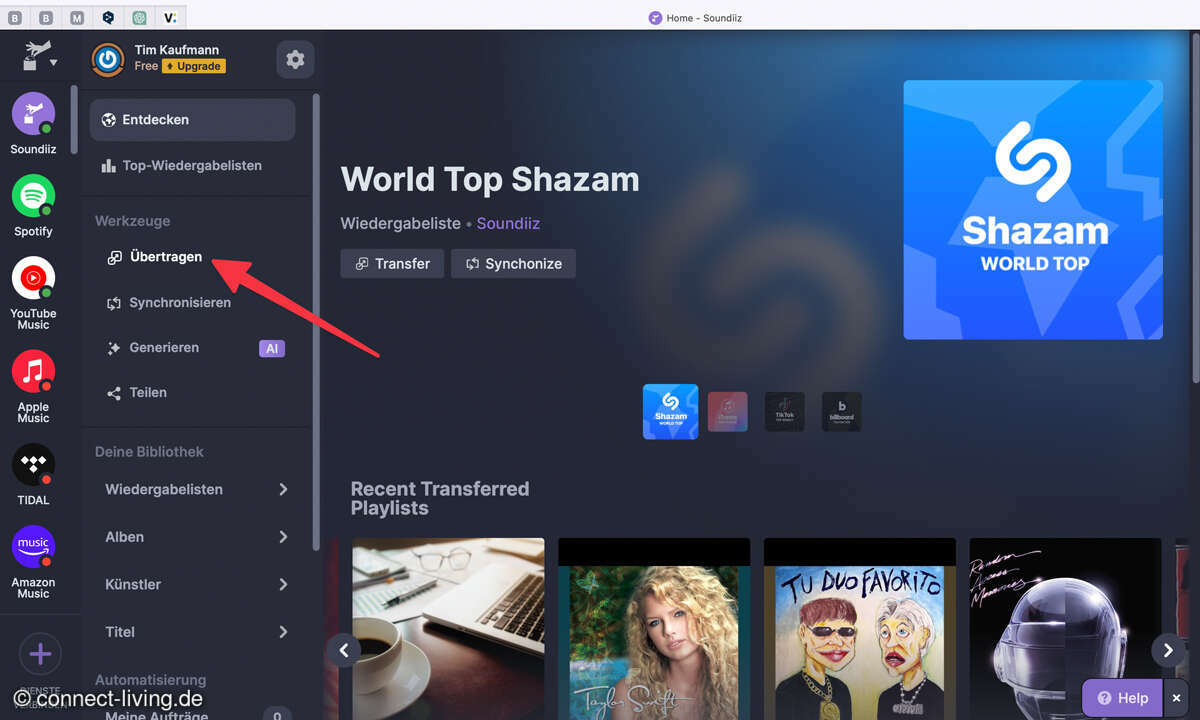
Task: Open the Spotify service icon
Action: (x=33, y=196)
